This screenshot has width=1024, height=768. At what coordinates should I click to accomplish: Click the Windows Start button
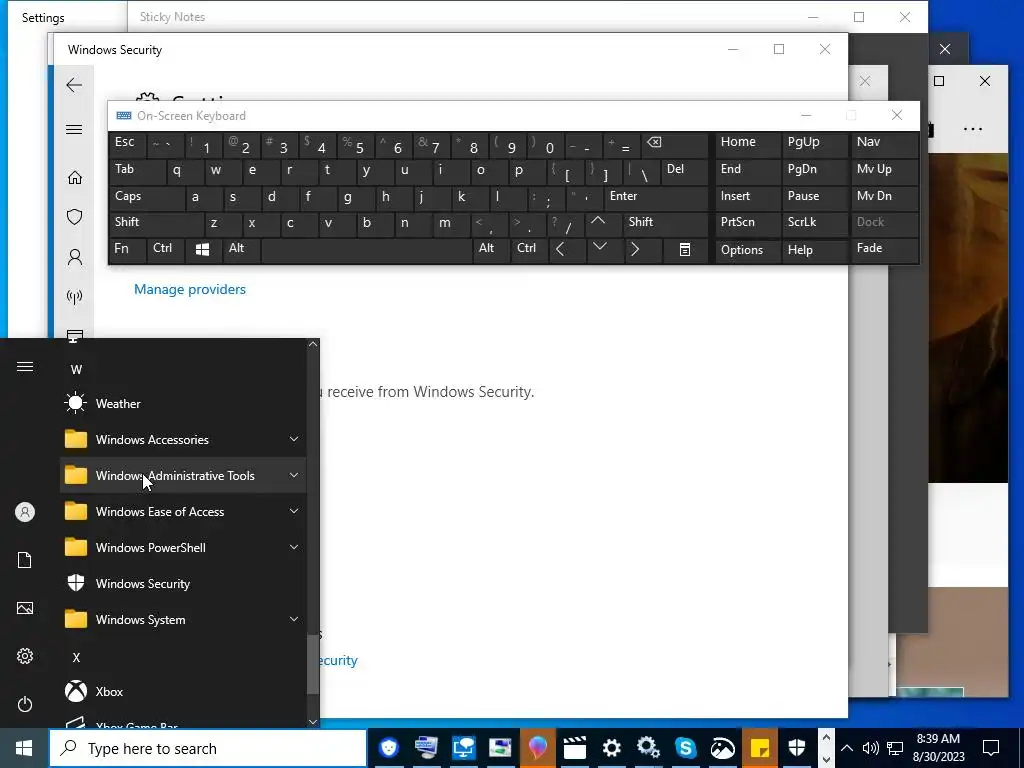tap(24, 748)
